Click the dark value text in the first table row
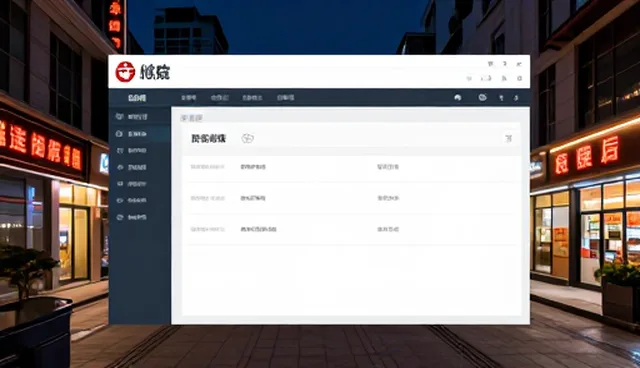 (x=253, y=167)
